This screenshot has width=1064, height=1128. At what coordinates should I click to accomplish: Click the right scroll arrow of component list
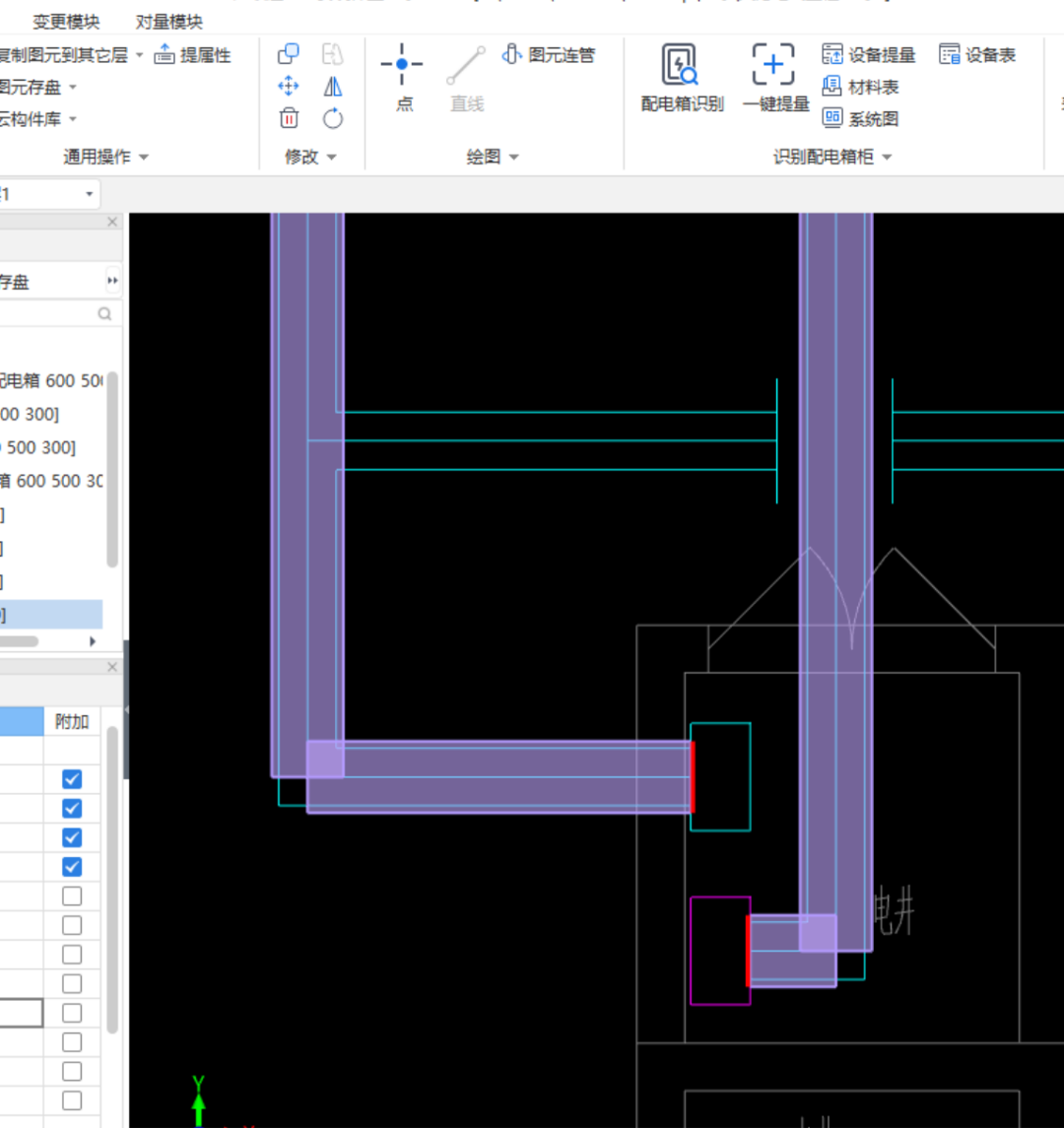point(92,641)
